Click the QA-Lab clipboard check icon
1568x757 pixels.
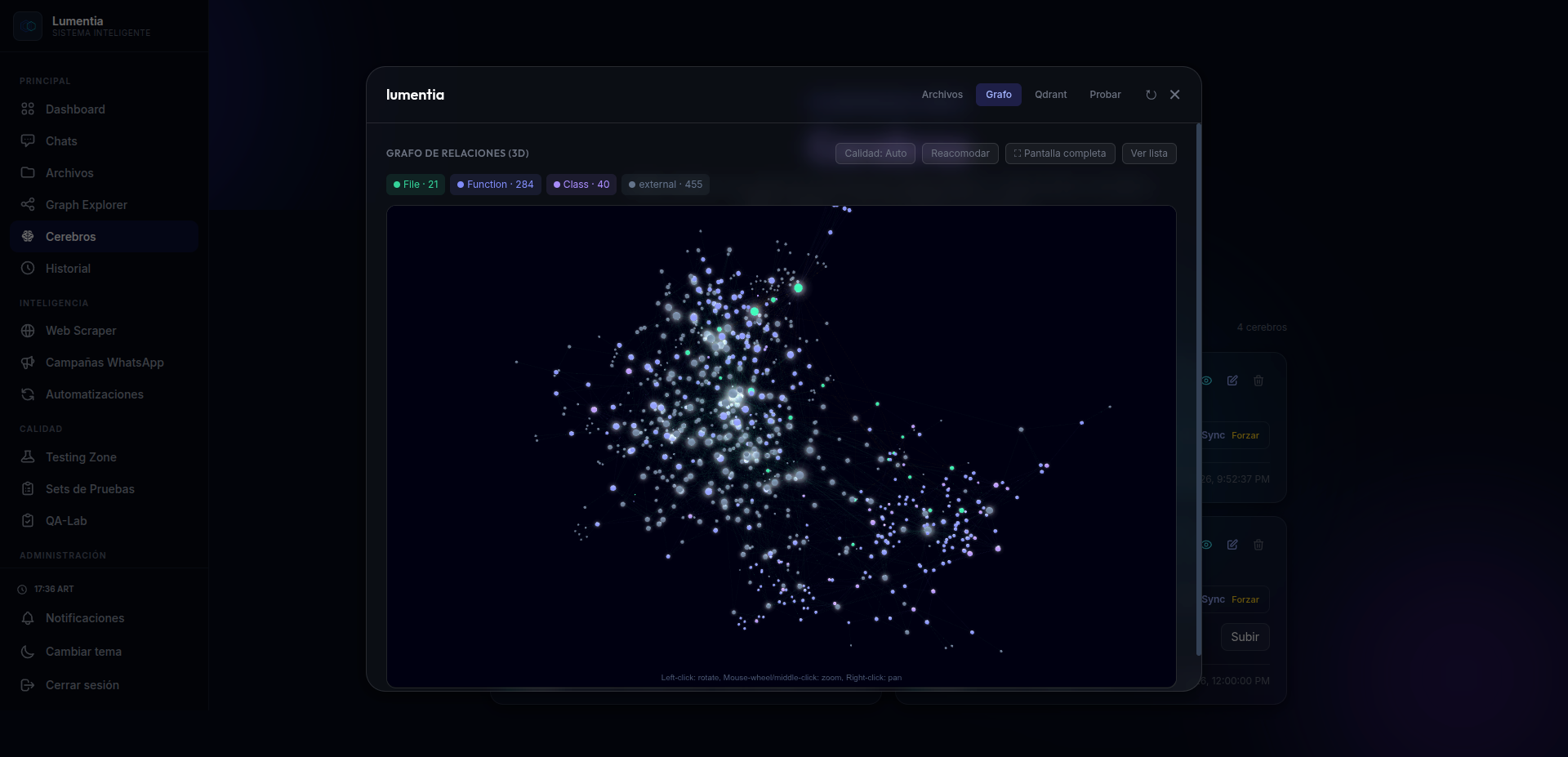click(28, 521)
